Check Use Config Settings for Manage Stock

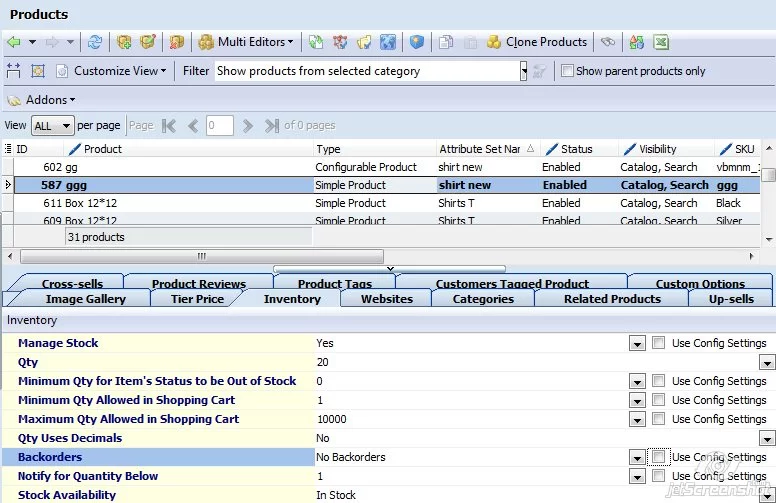pyautogui.click(x=658, y=343)
